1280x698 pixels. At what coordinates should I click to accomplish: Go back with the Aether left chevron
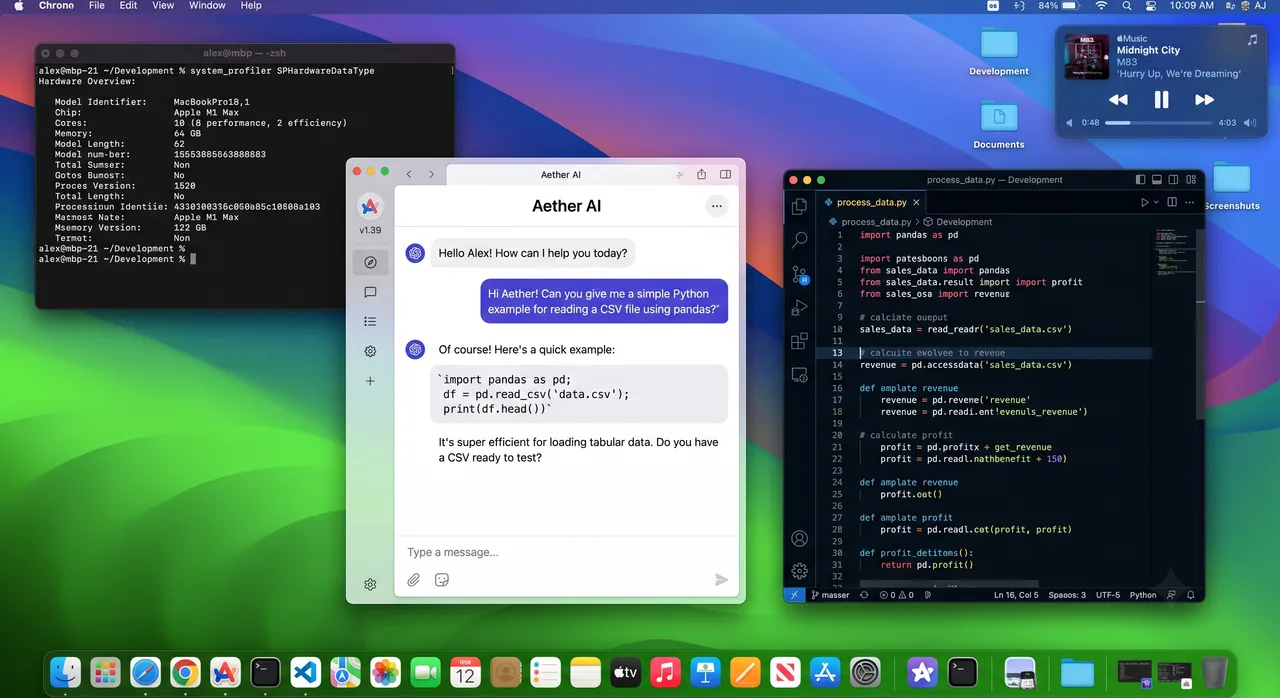(409, 174)
